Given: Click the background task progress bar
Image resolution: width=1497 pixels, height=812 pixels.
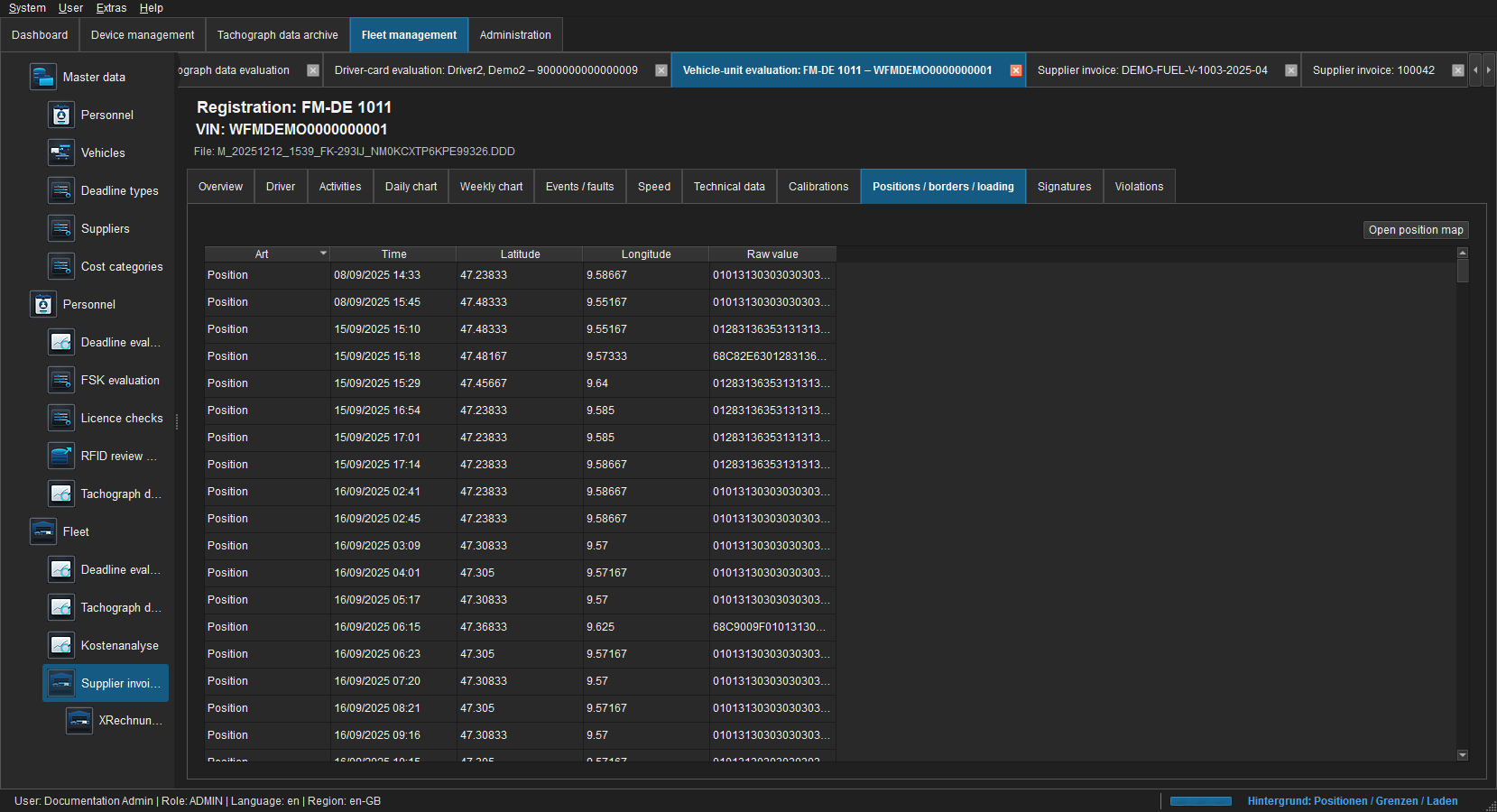Looking at the screenshot, I should 1201,801.
